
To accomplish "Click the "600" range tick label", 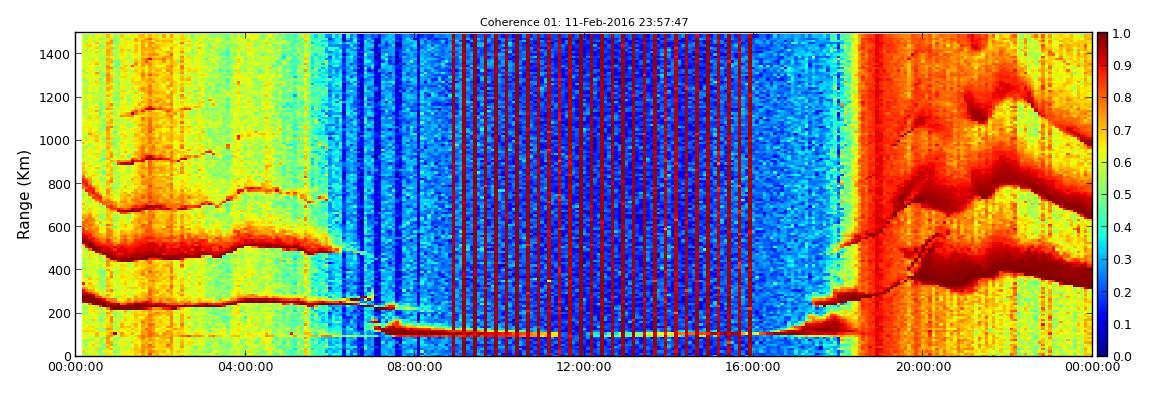I will (60, 227).
